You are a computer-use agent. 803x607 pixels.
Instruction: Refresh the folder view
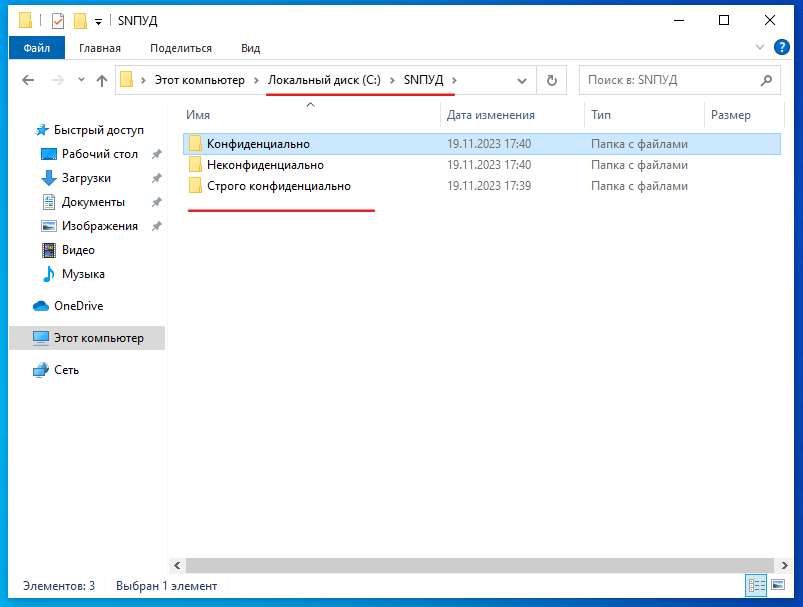[552, 80]
